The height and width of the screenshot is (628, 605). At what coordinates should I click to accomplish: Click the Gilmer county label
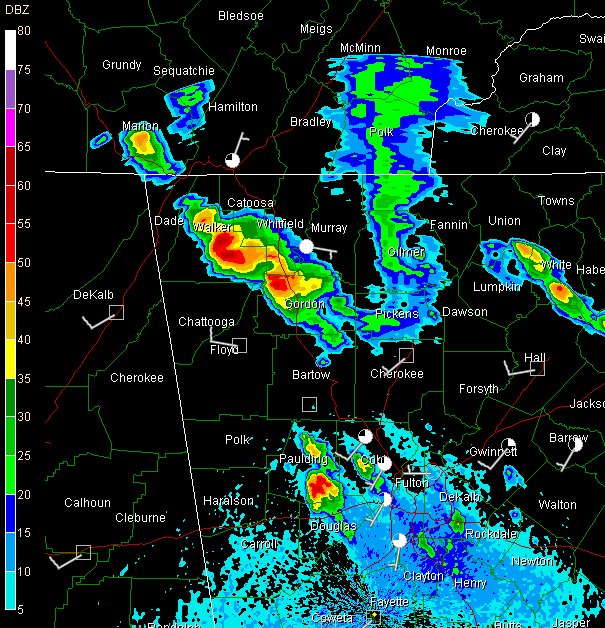pos(405,253)
